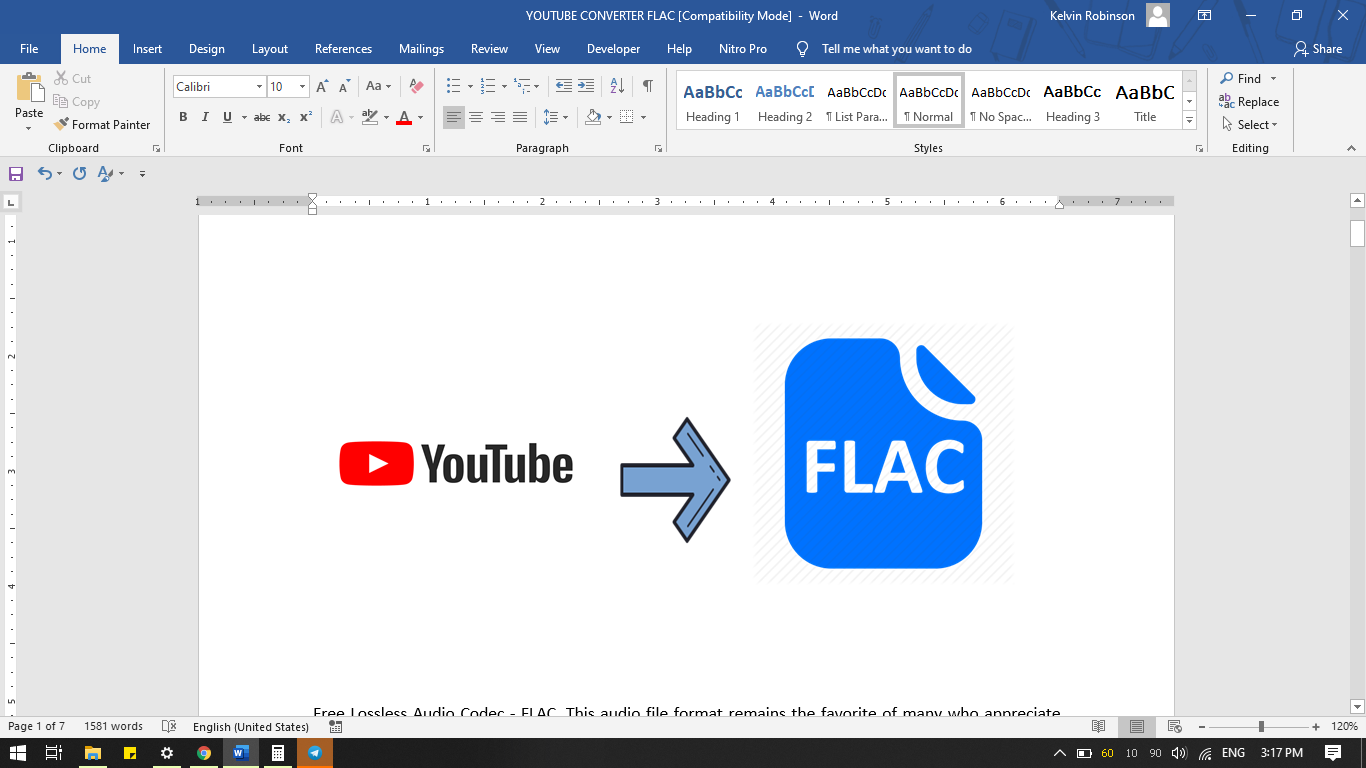Open the Font dialog launcher
Screen dimensions: 1366x768
(427, 148)
